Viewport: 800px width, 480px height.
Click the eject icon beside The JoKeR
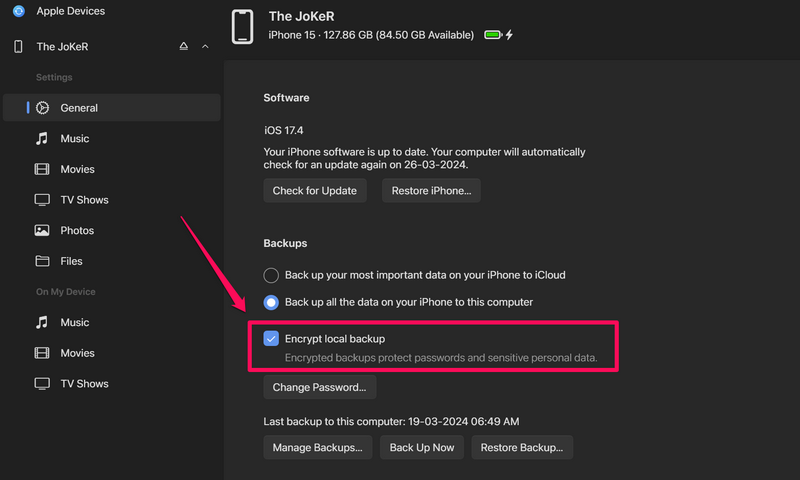[x=183, y=47]
